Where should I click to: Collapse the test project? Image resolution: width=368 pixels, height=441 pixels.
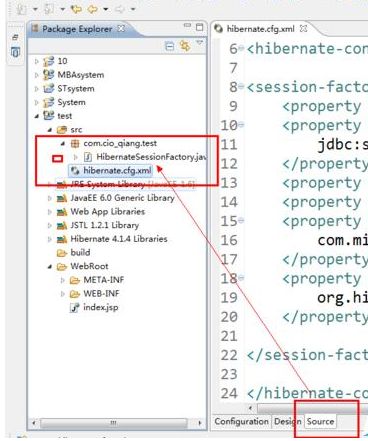pyautogui.click(x=37, y=116)
